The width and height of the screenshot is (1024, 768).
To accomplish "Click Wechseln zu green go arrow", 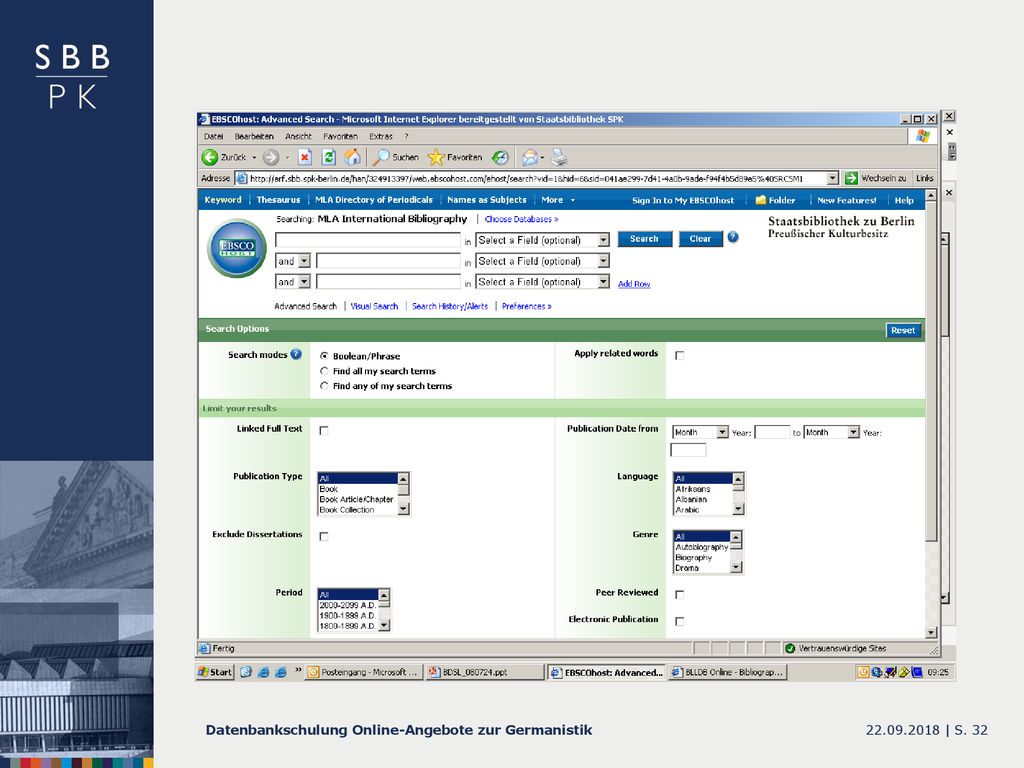I will click(851, 178).
